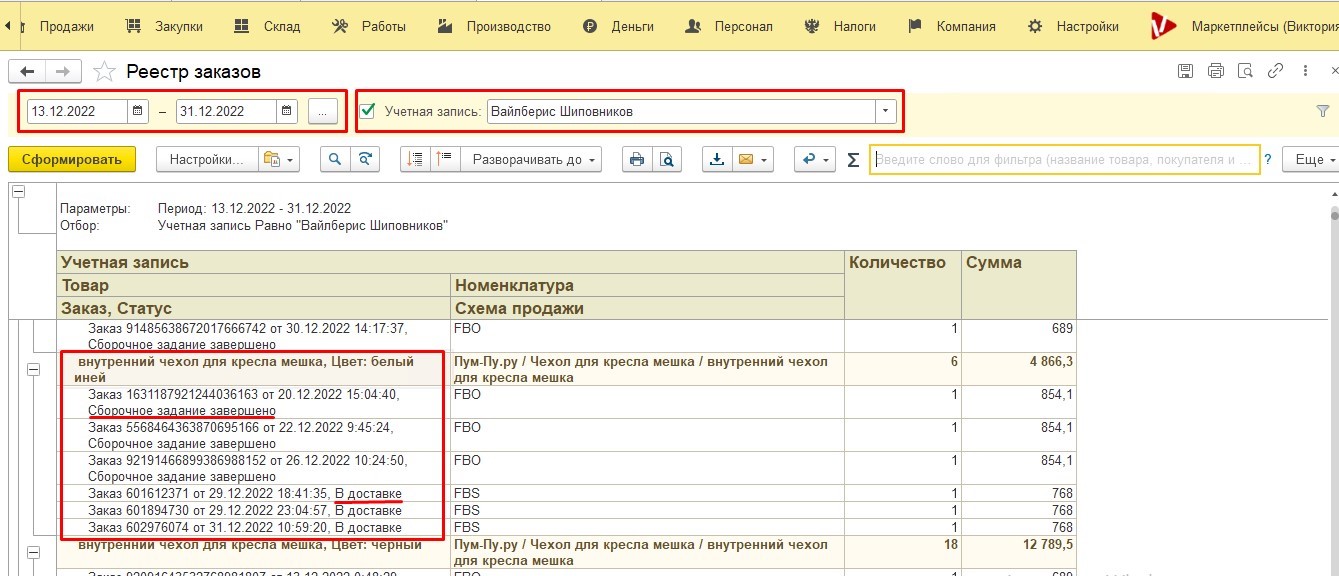This screenshot has width=1339, height=576.
Task: Collapse the цвет белый иней product group
Action: [x=33, y=370]
